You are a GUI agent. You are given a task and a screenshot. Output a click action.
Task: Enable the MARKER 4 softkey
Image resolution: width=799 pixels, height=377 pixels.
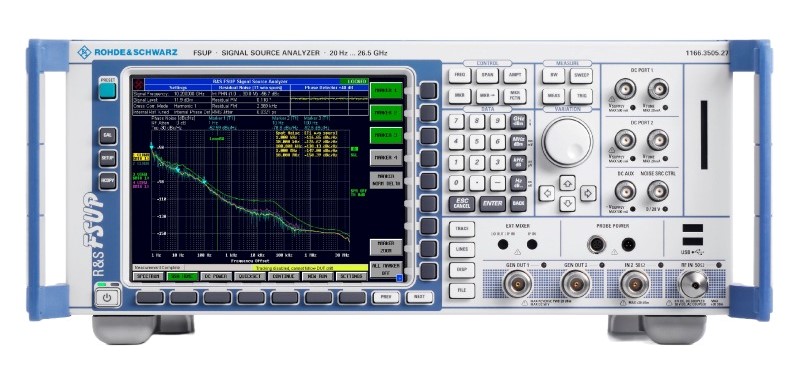386,158
